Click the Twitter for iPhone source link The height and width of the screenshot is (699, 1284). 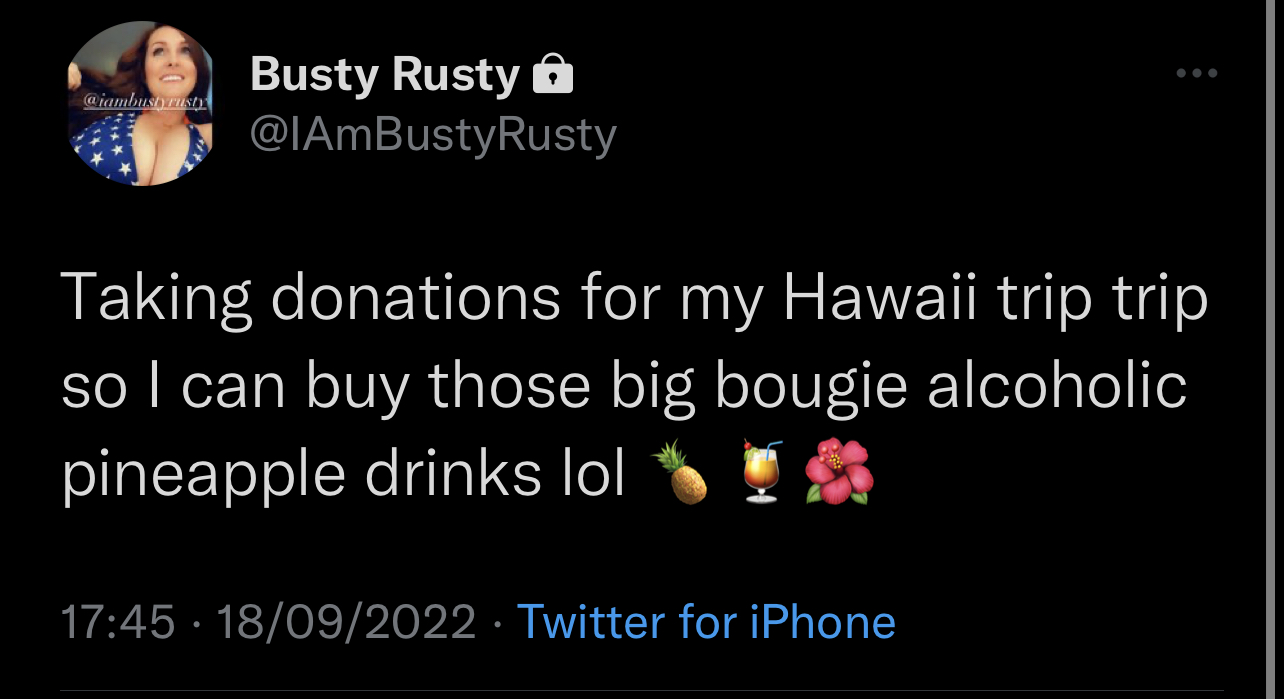coord(706,622)
